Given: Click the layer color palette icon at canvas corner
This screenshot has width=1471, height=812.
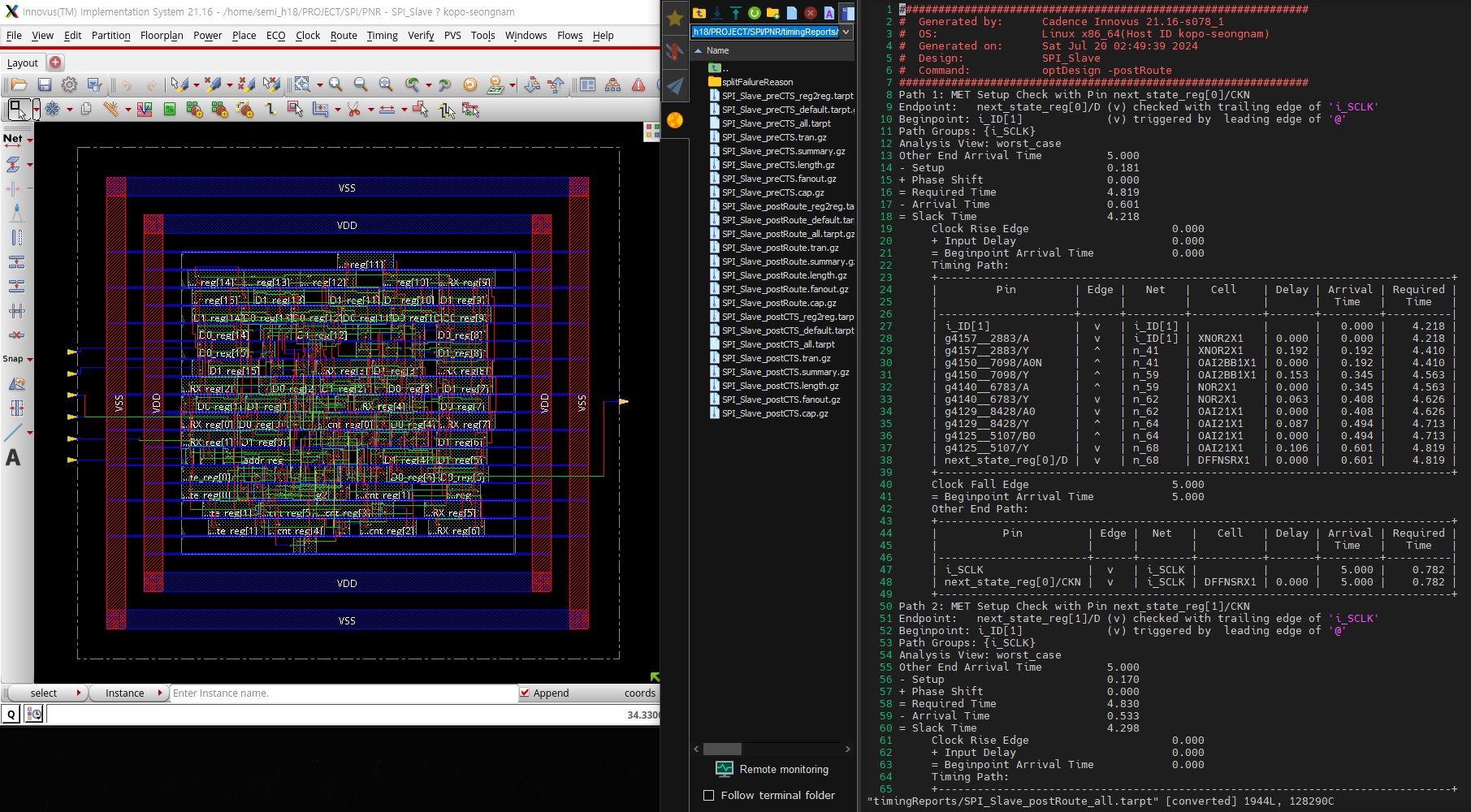Looking at the screenshot, I should pyautogui.click(x=651, y=132).
